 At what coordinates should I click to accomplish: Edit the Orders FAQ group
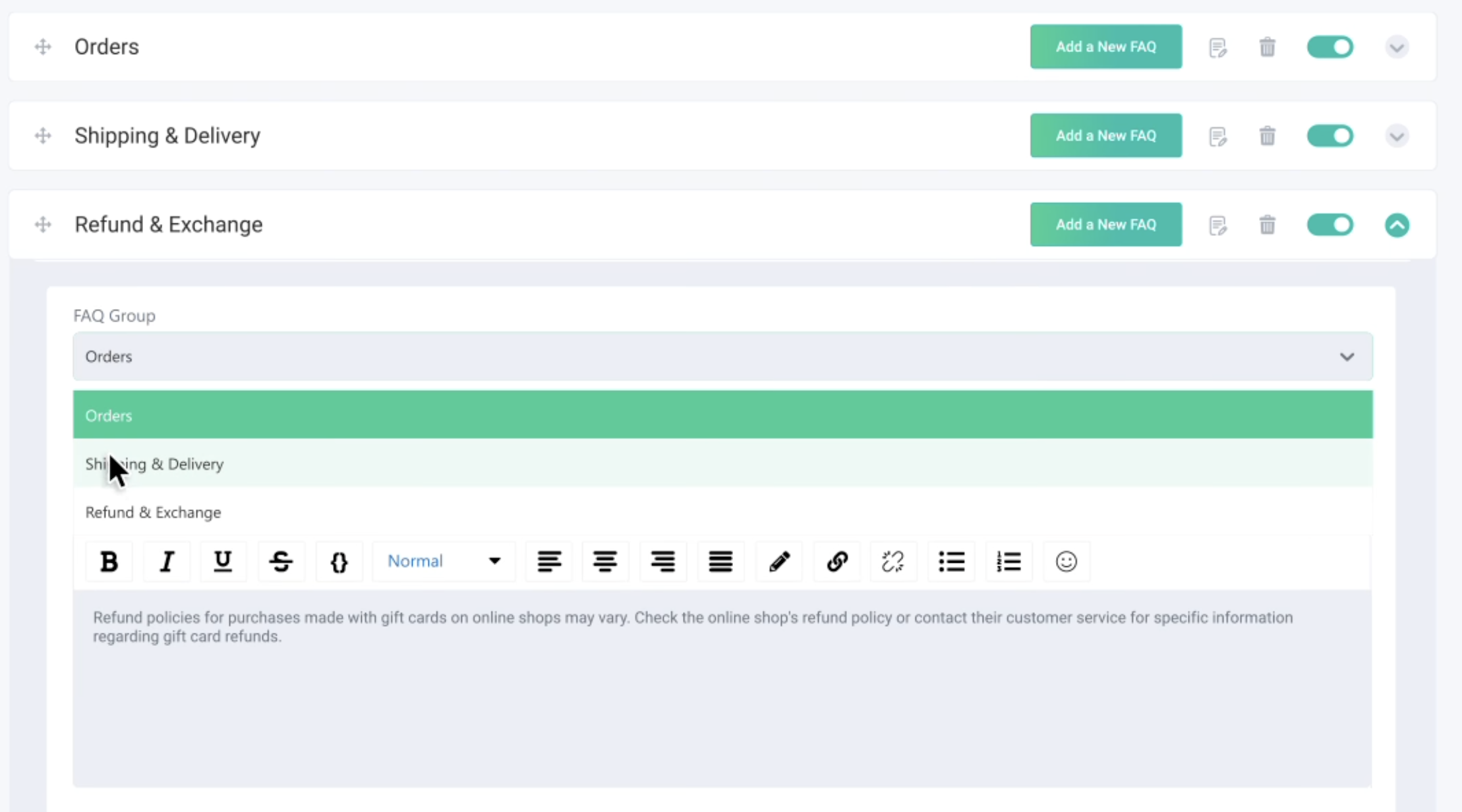tap(1217, 47)
